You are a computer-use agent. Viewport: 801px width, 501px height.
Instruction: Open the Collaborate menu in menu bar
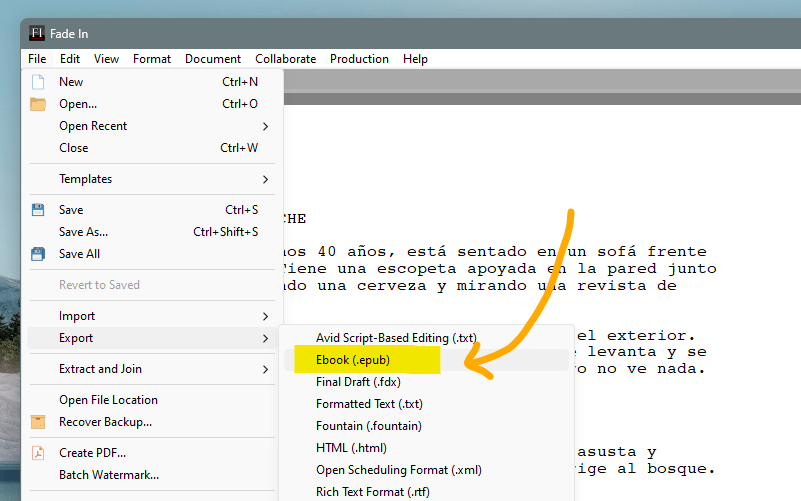click(x=286, y=59)
